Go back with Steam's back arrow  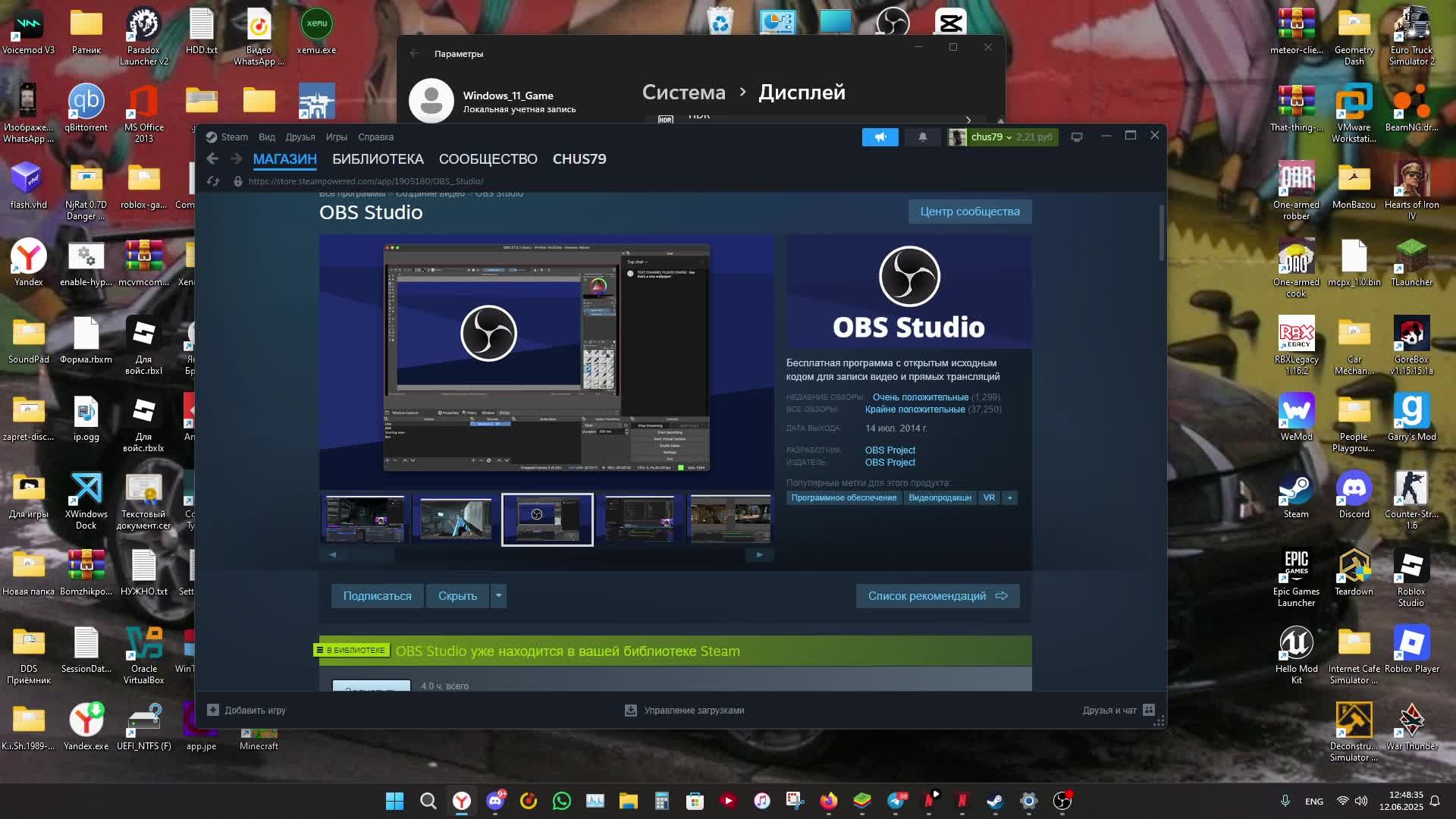212,158
